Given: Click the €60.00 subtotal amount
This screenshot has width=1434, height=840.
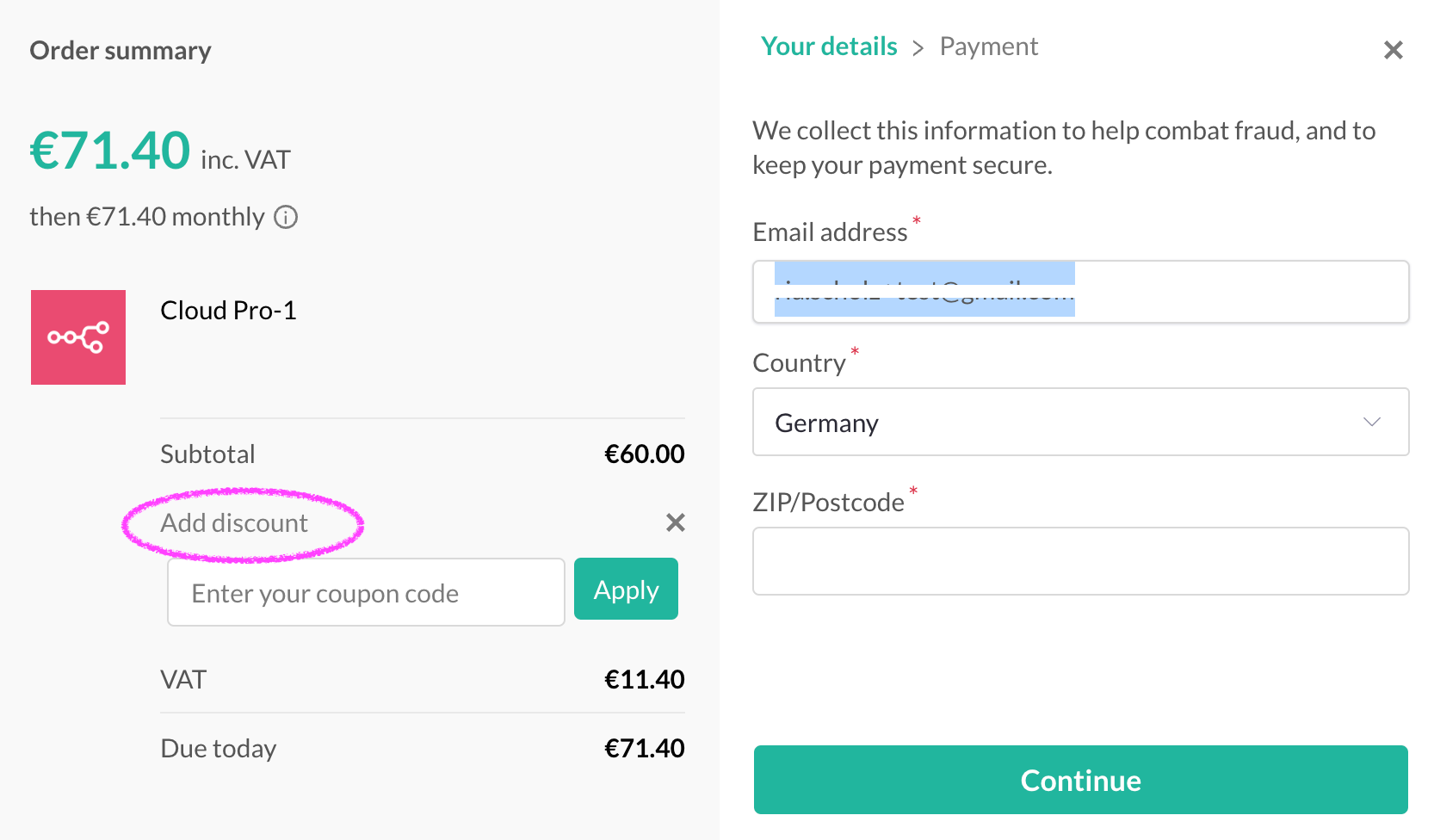Looking at the screenshot, I should (644, 454).
